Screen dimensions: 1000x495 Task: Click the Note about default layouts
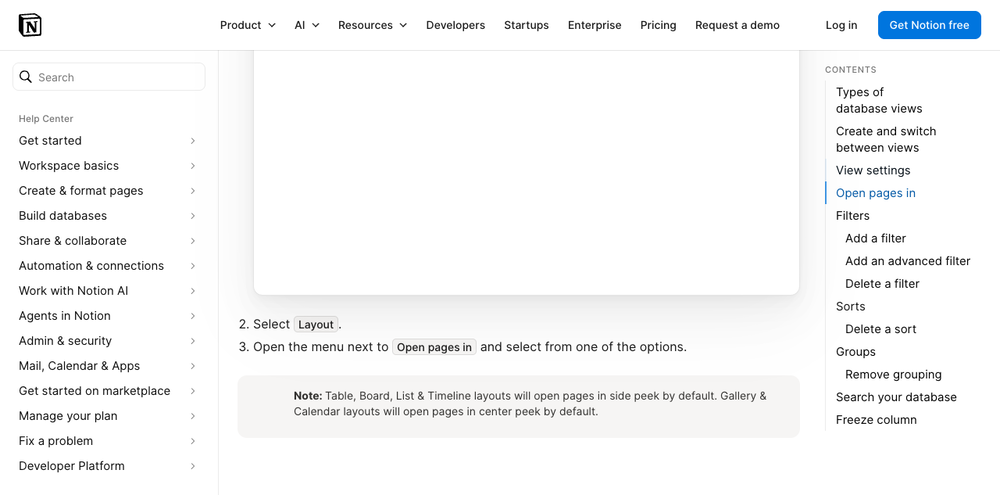pyautogui.click(x=518, y=406)
